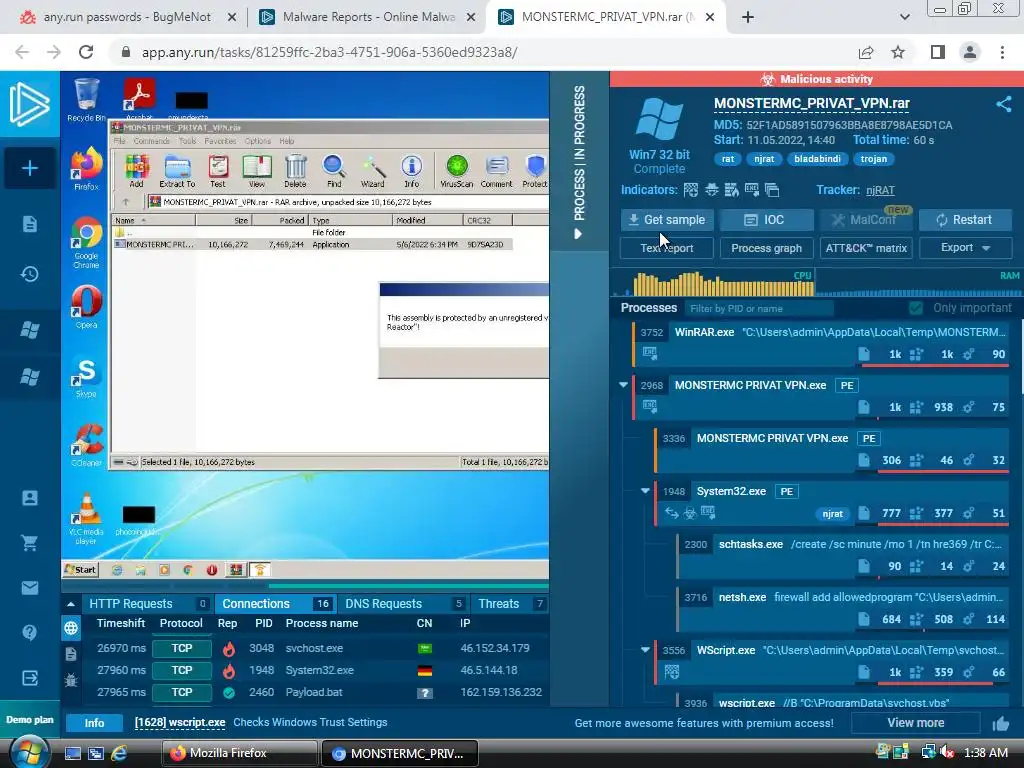Screen dimensions: 1024x768
Task: Open the Text report button
Action: pos(667,248)
